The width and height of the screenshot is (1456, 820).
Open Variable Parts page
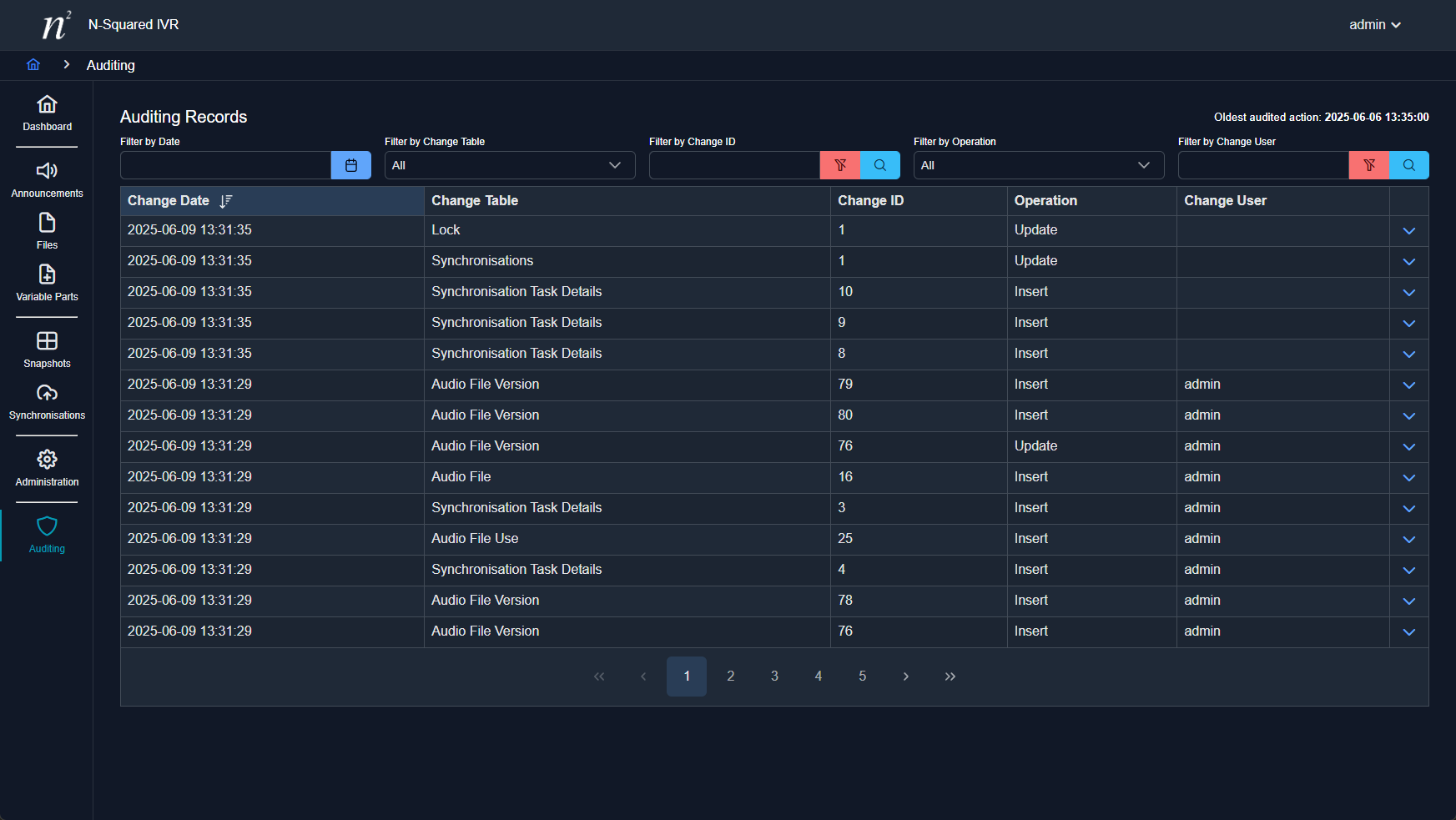[x=47, y=284]
